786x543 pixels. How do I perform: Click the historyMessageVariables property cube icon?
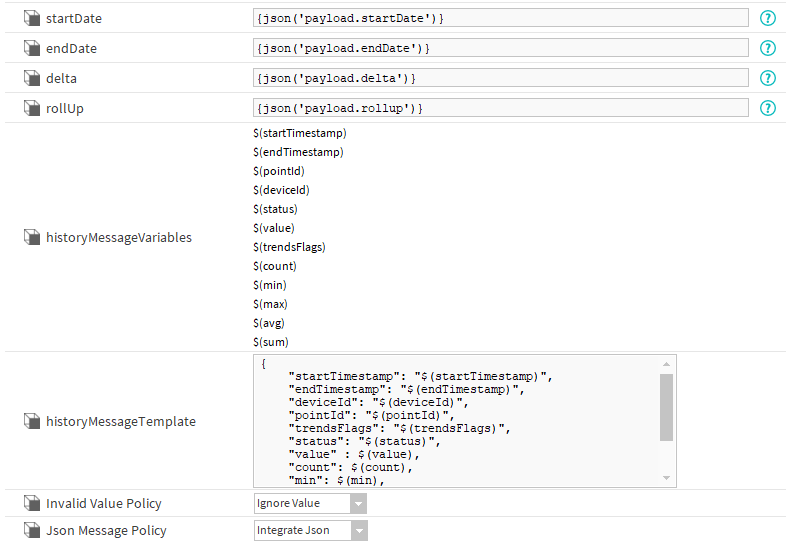click(x=31, y=238)
